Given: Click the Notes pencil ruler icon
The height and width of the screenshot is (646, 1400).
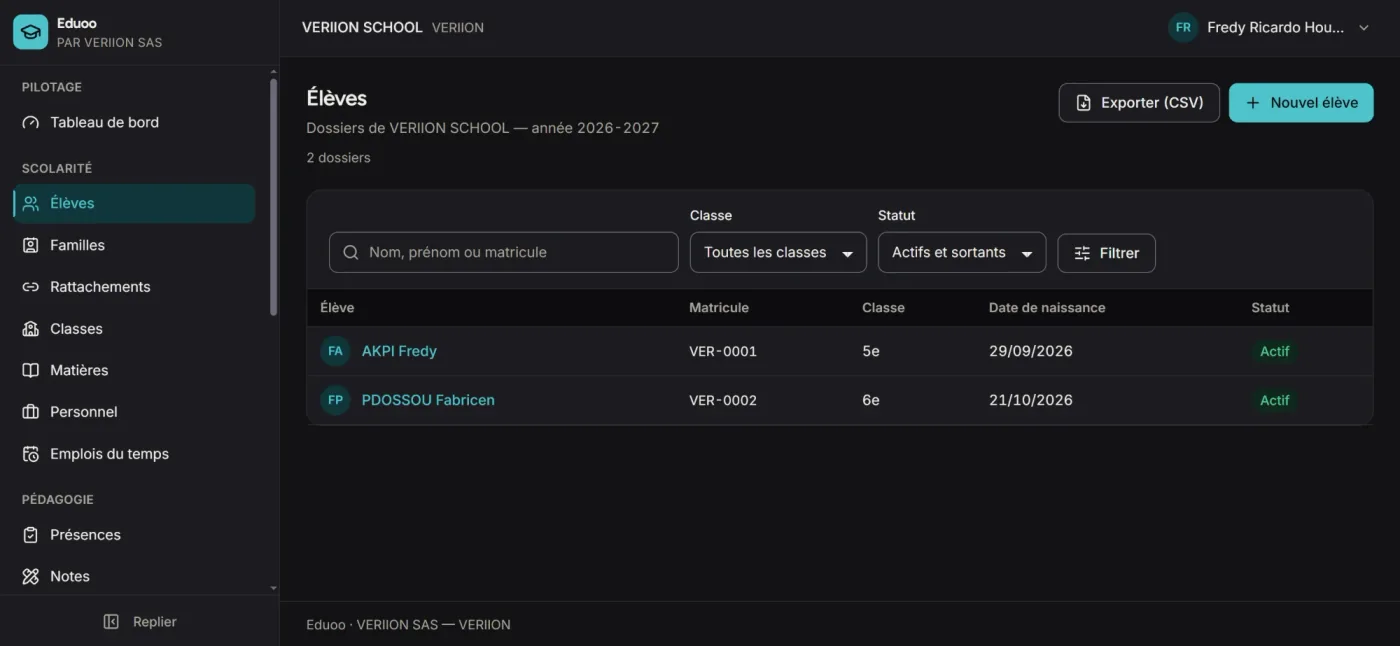Looking at the screenshot, I should pyautogui.click(x=31, y=577).
